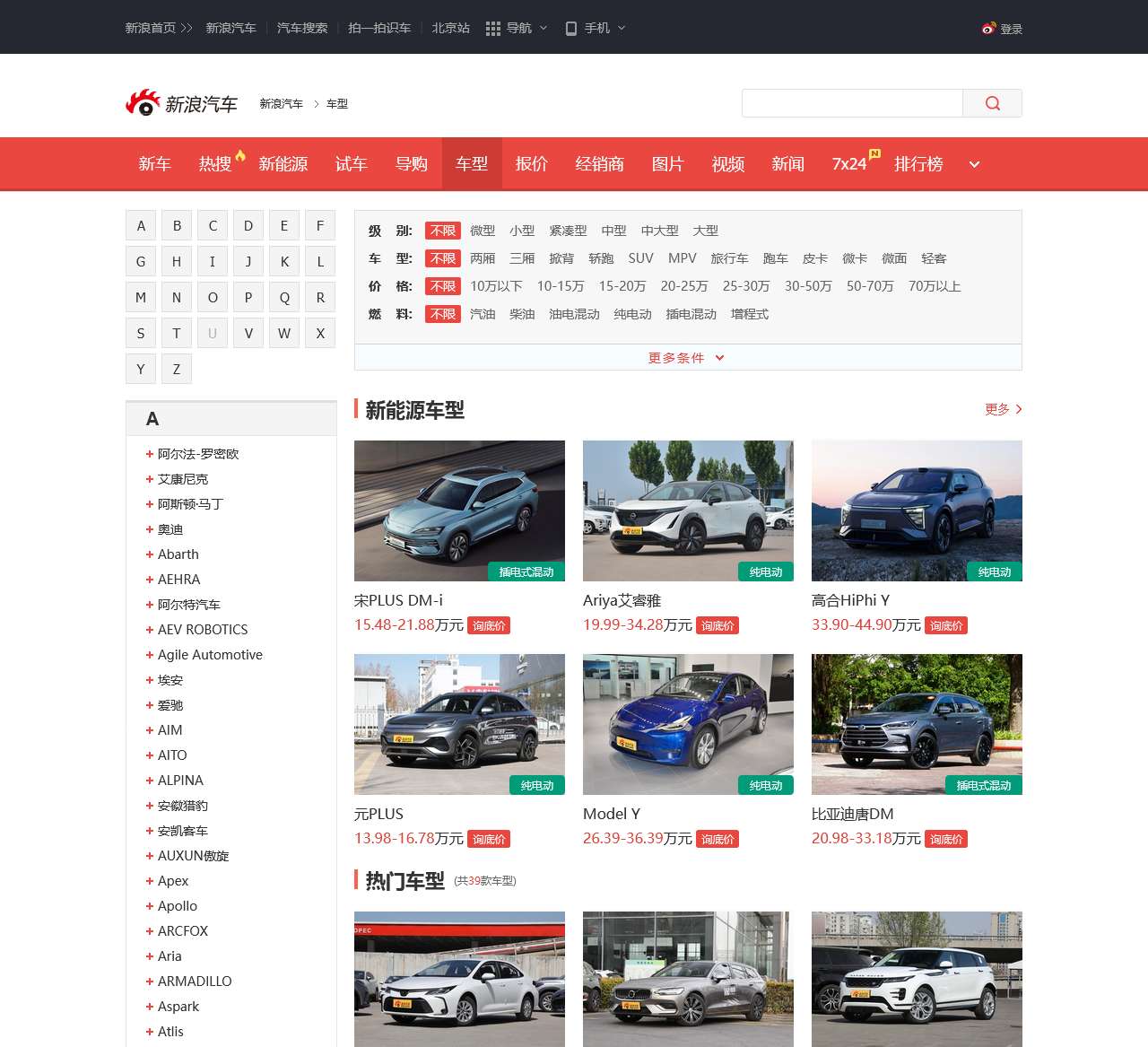
Task: Click the double arrow after 新浪首页
Action: click(187, 29)
